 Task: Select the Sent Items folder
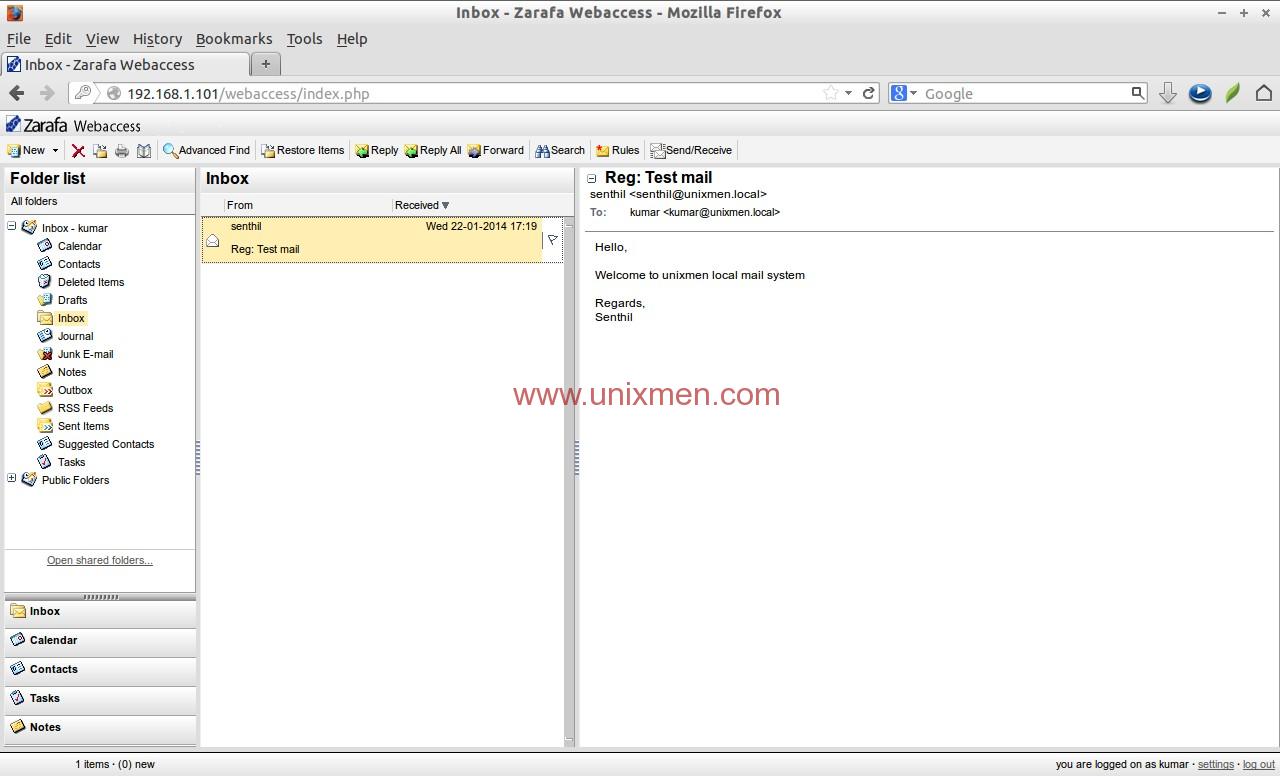coord(83,426)
